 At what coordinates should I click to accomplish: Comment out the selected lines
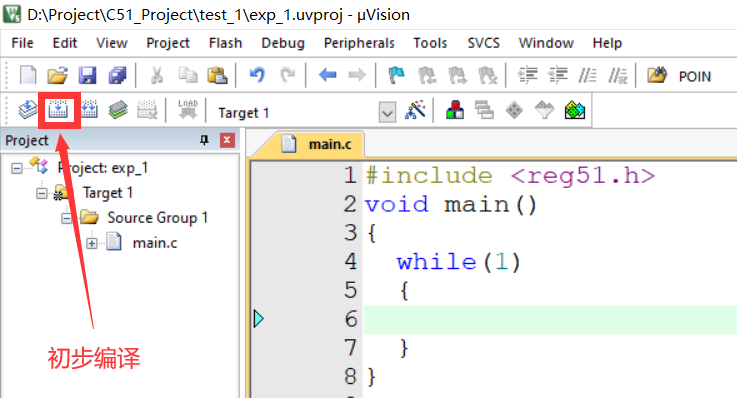(588, 75)
